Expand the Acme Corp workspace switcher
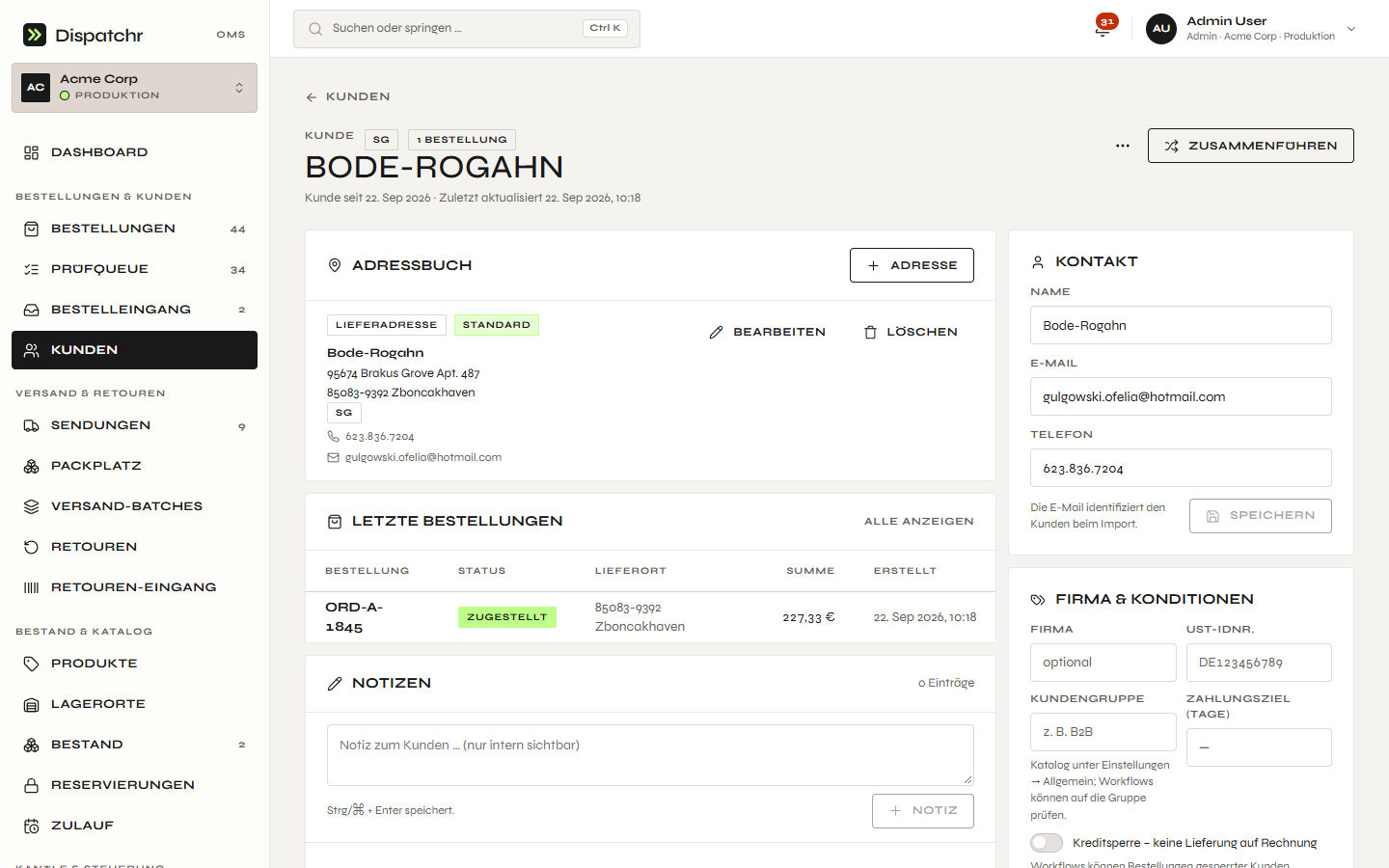This screenshot has height=868, width=1389. (x=134, y=88)
